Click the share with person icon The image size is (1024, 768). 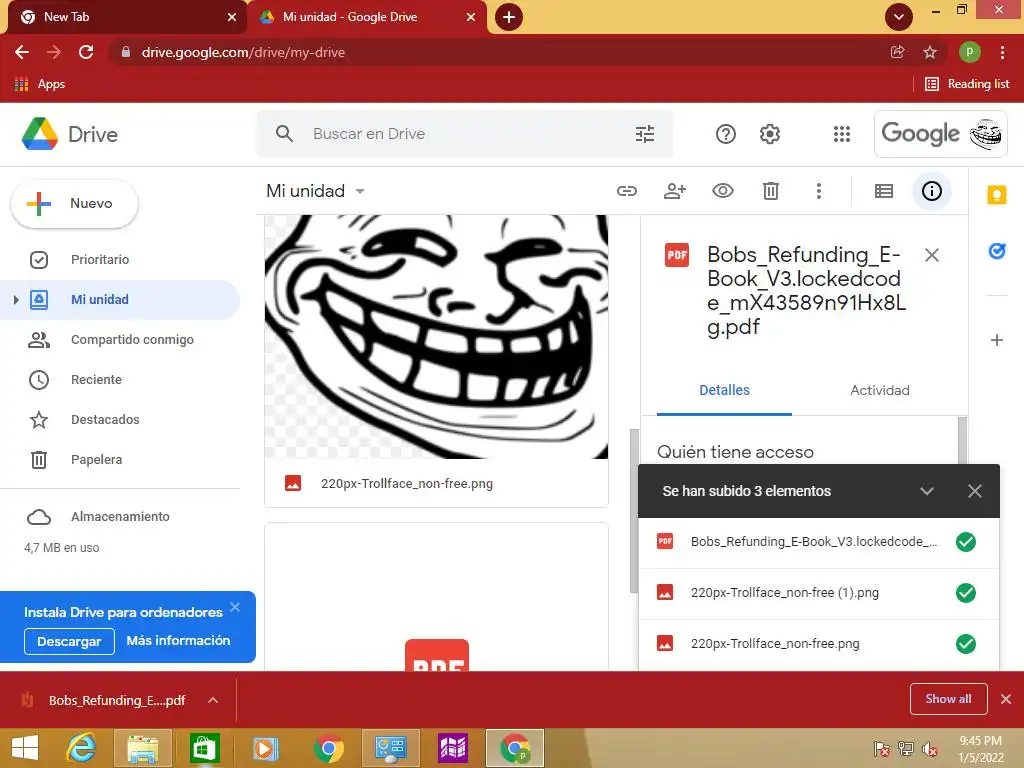[675, 191]
